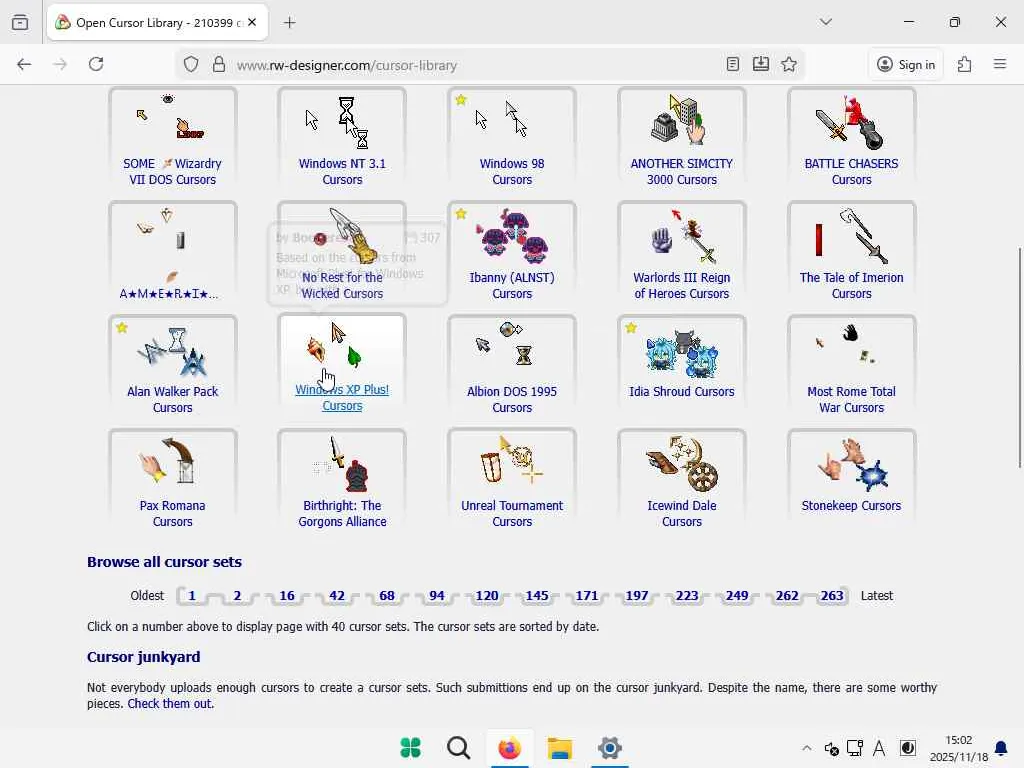Go to cursor sets page 249
Image resolution: width=1024 pixels, height=768 pixels.
[x=737, y=596]
